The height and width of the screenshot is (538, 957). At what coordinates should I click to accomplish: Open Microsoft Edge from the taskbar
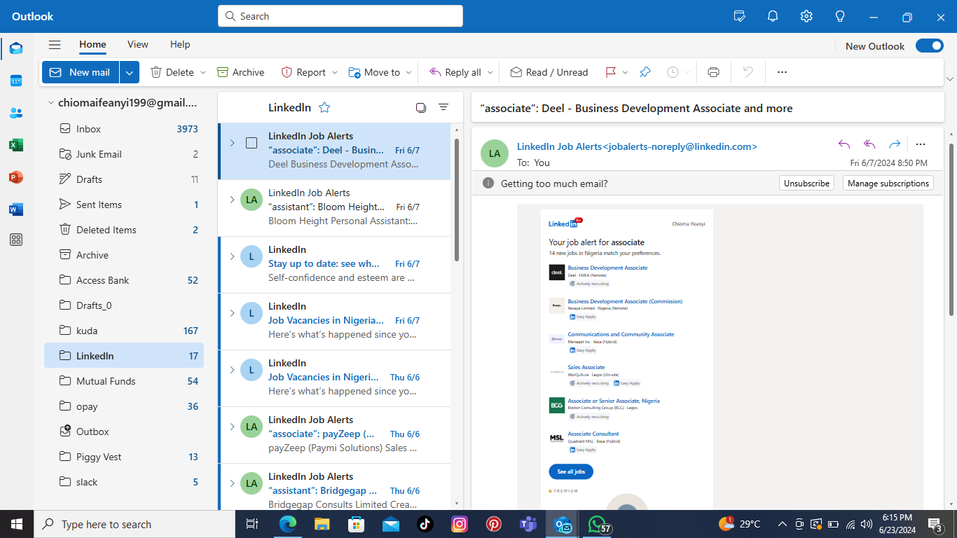click(x=287, y=524)
